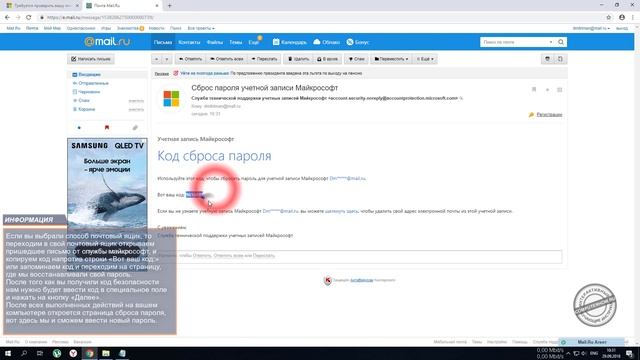Click Удалить in the toolbar
This screenshot has height=360, width=640.
tap(298, 59)
